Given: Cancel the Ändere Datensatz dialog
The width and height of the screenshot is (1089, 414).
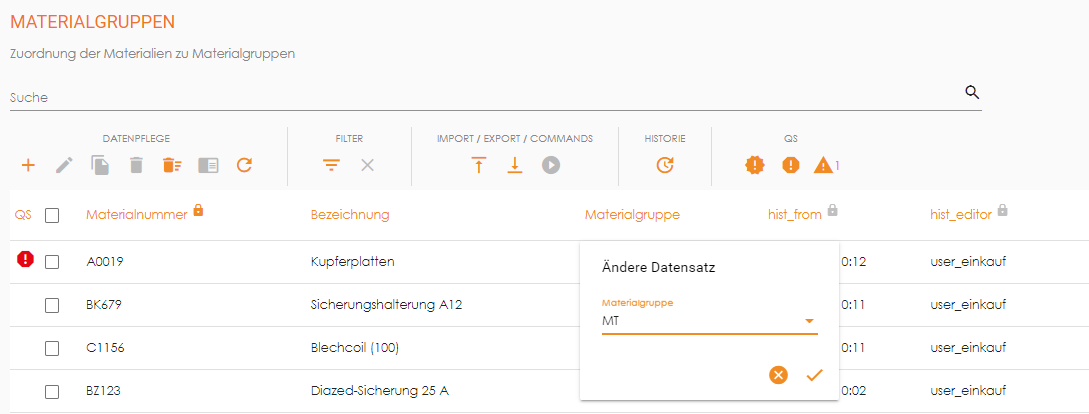Looking at the screenshot, I should click(779, 375).
